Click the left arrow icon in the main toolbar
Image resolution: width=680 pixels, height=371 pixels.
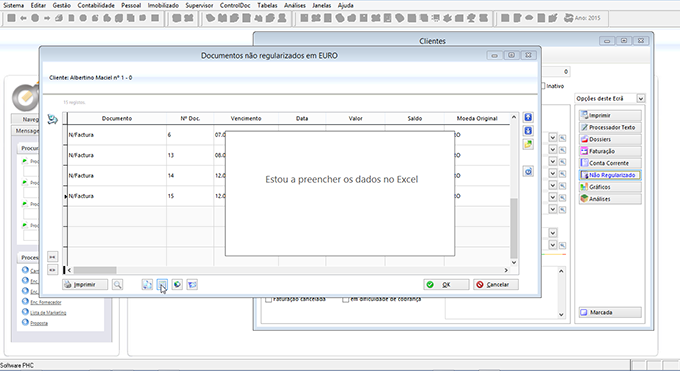pos(23,18)
